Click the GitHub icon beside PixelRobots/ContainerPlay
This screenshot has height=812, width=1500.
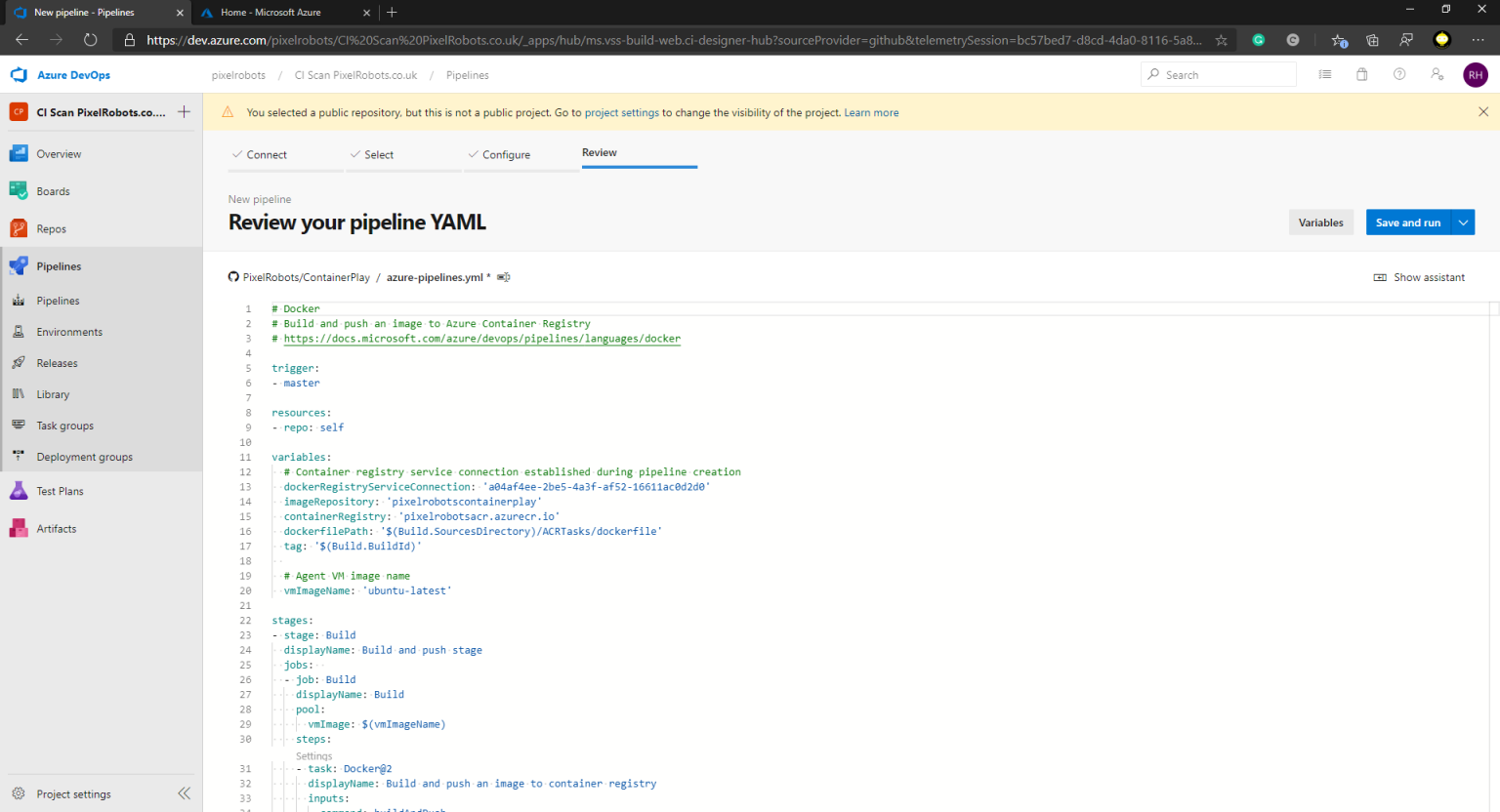click(x=232, y=276)
